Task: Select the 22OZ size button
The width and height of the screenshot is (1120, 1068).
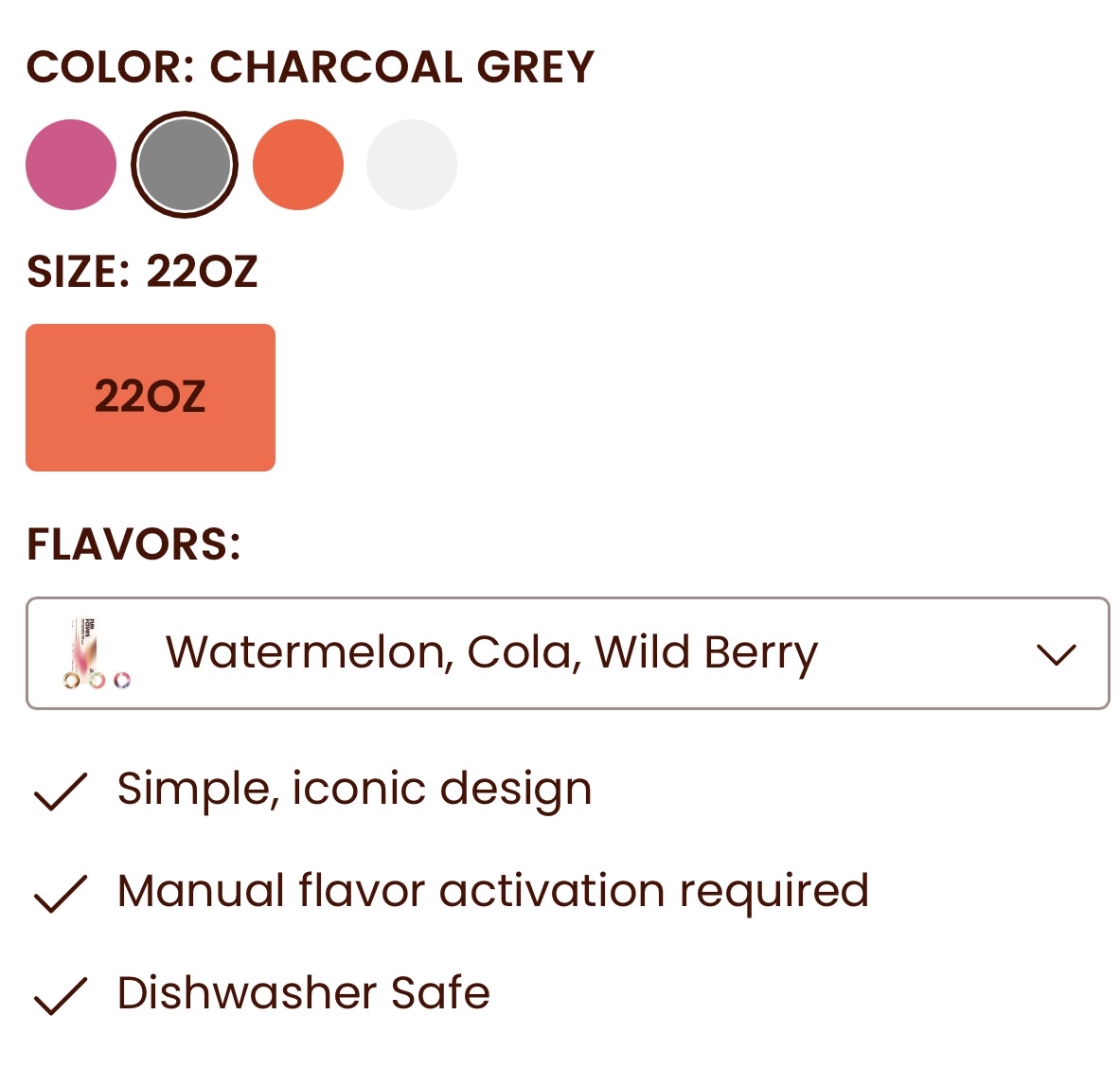Action: (151, 398)
